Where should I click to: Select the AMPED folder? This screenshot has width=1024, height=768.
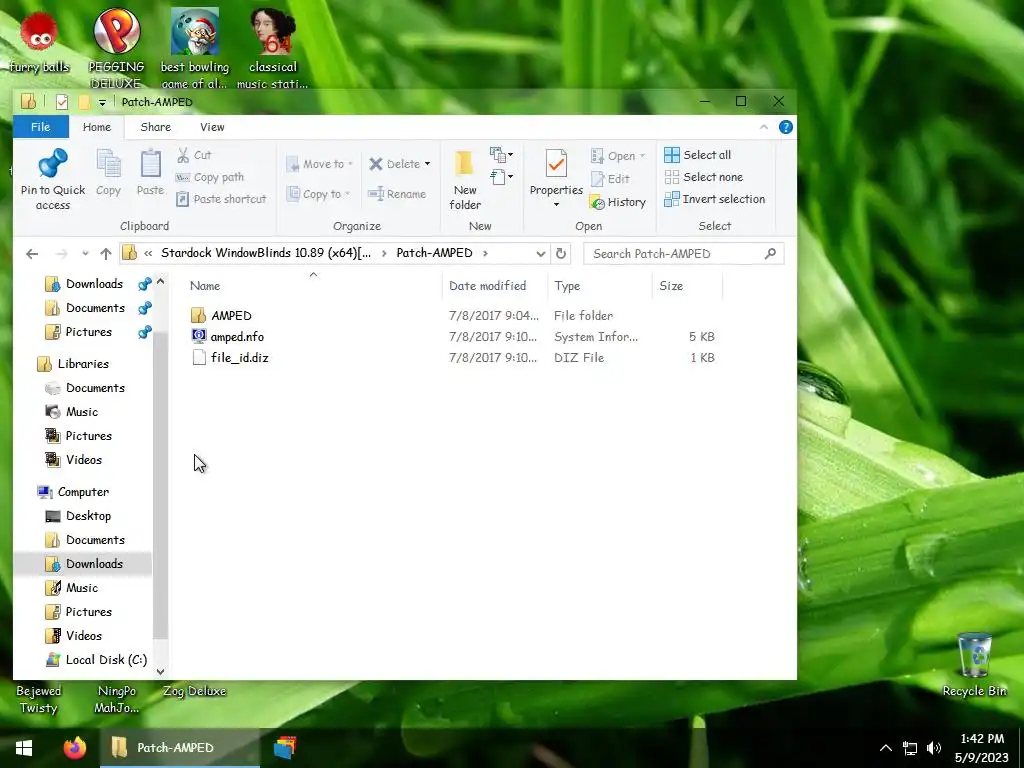pyautogui.click(x=231, y=315)
